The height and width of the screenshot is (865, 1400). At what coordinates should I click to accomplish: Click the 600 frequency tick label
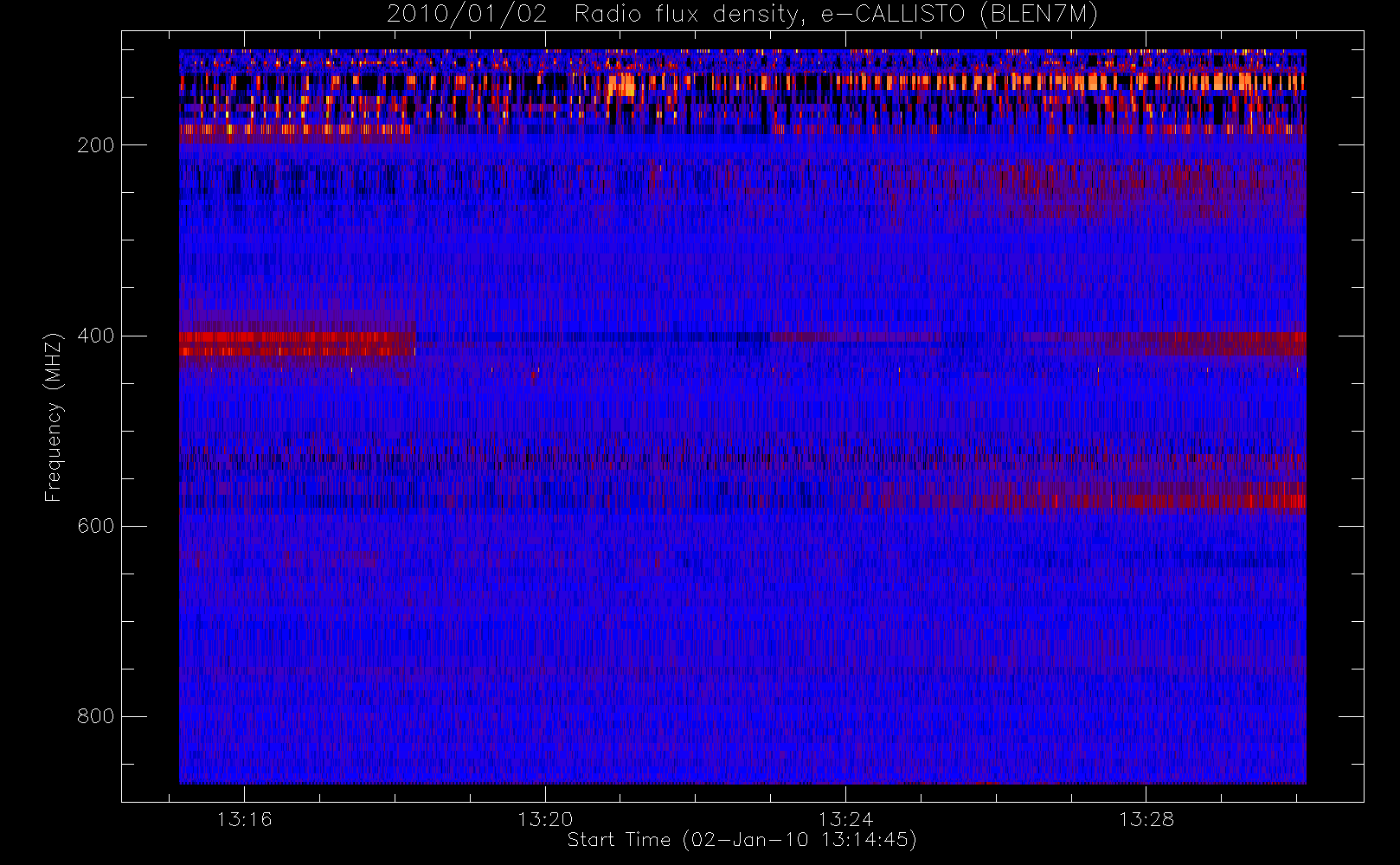pos(95,526)
